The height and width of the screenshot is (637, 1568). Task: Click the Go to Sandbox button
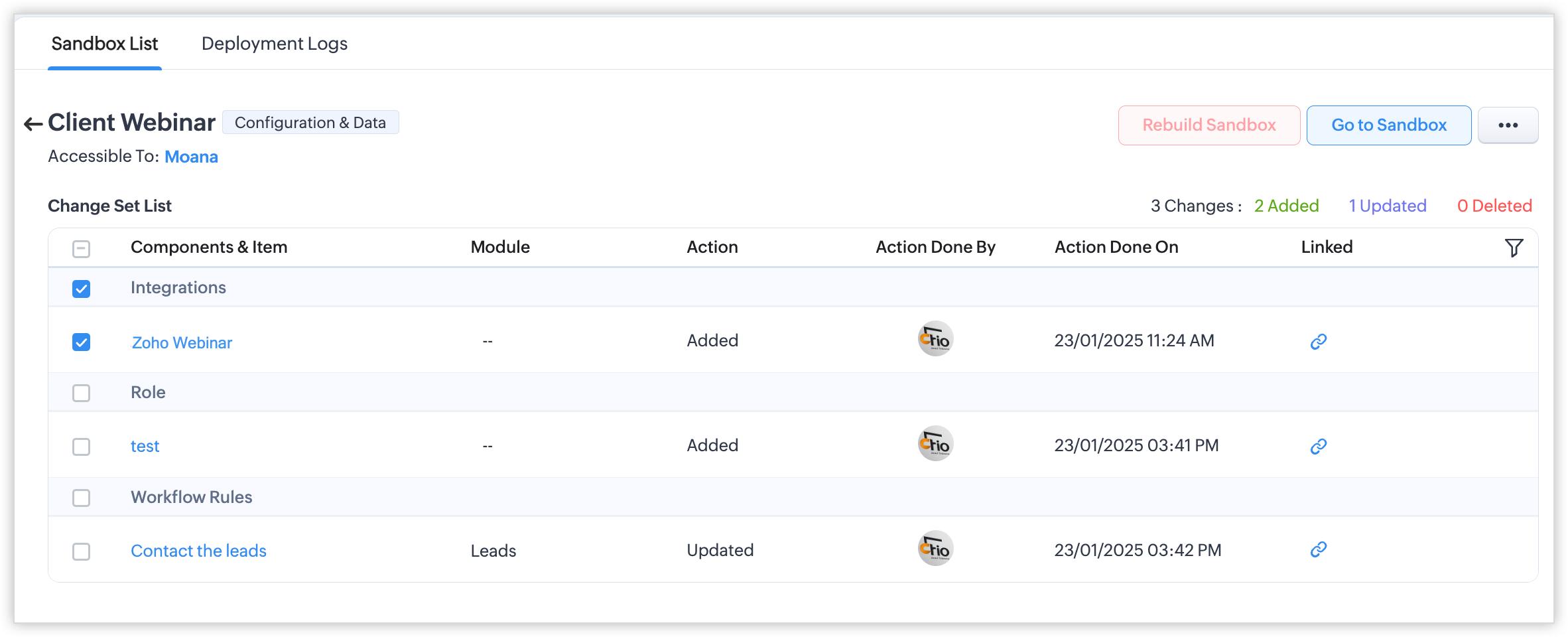point(1389,125)
